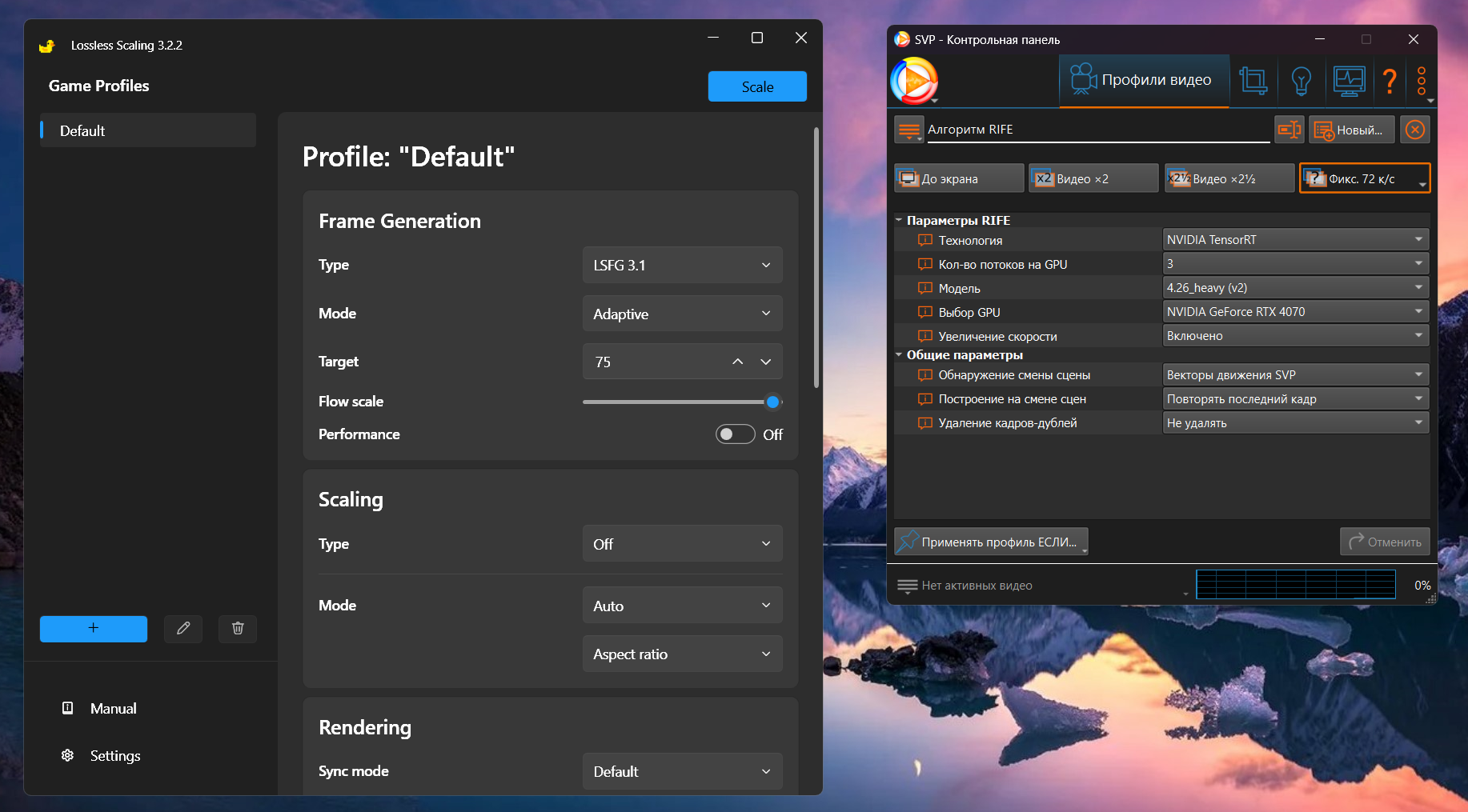Screen dimensions: 1468x812
Task: Open the Scaling Type dropdown set to Off
Action: click(x=683, y=544)
